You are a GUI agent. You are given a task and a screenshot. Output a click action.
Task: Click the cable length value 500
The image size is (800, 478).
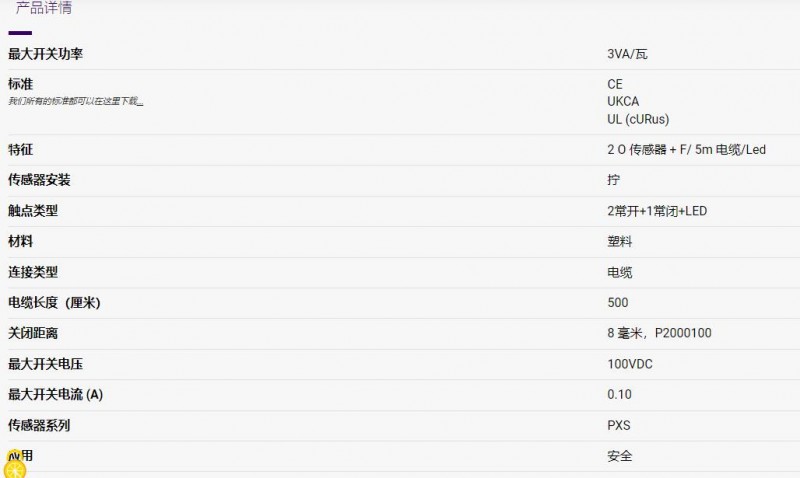pos(618,303)
